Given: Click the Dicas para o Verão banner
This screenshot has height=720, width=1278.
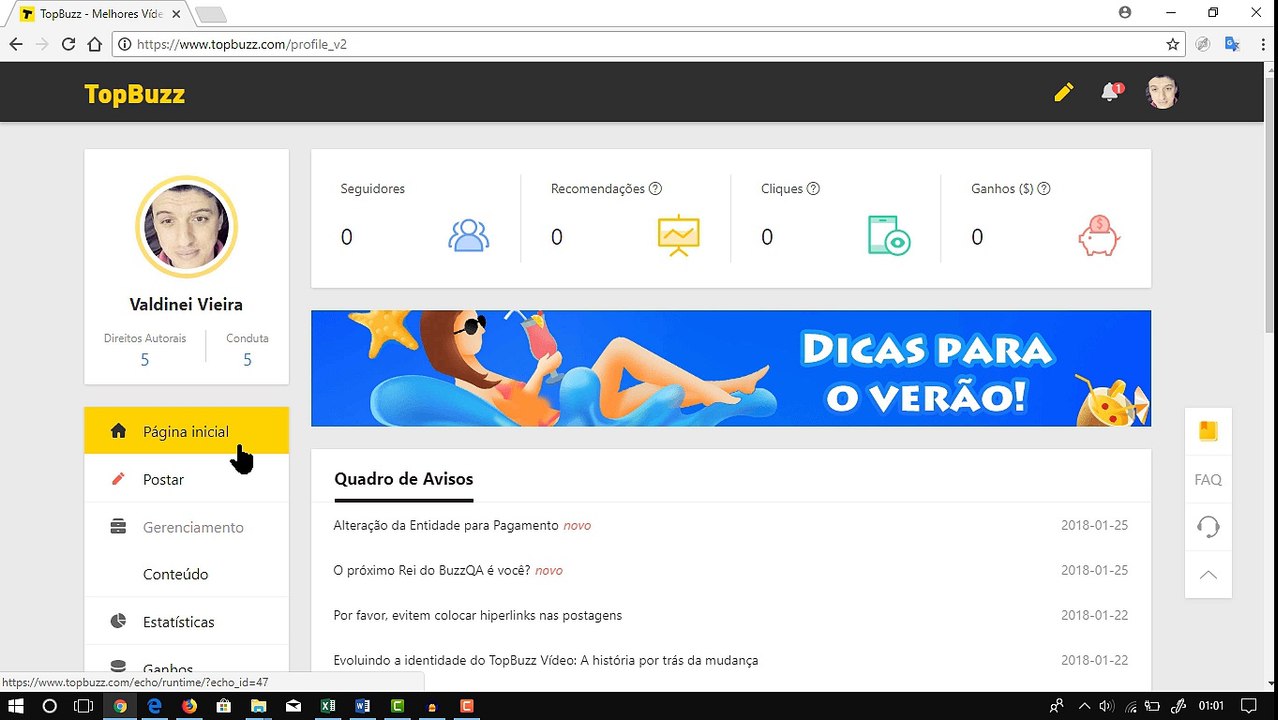Looking at the screenshot, I should point(731,368).
